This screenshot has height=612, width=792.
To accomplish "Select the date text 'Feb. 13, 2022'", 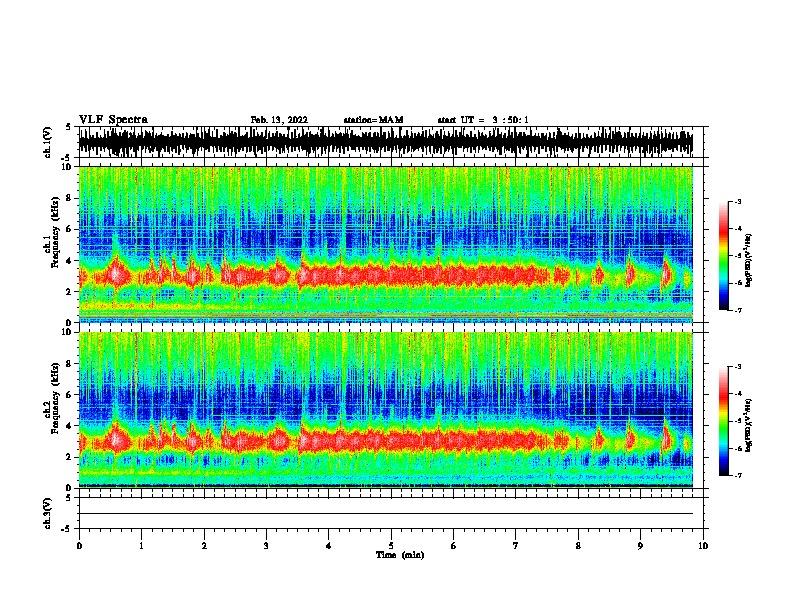I will coord(279,120).
